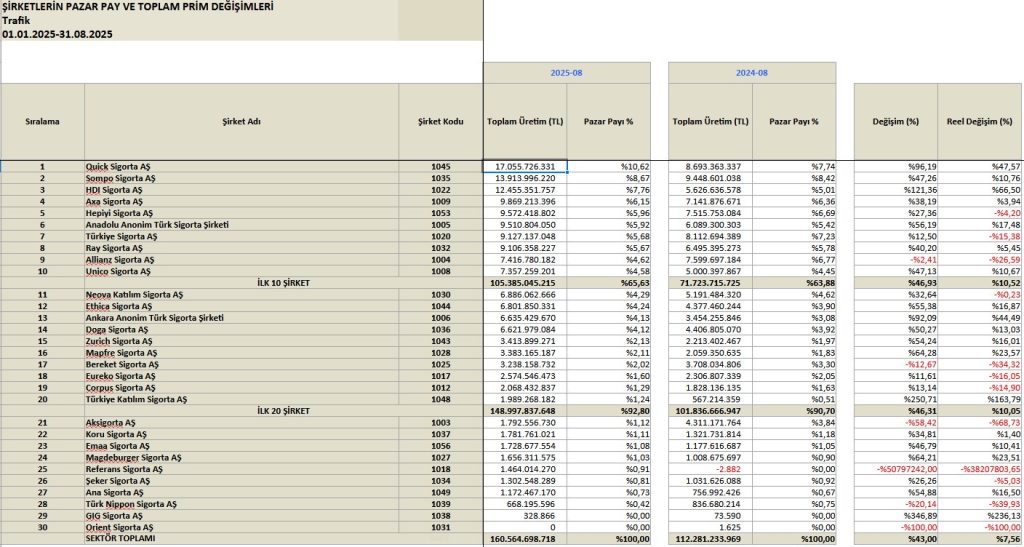Select Quick Sigorta market share %10,62
The height and width of the screenshot is (547, 1024).
(x=609, y=166)
